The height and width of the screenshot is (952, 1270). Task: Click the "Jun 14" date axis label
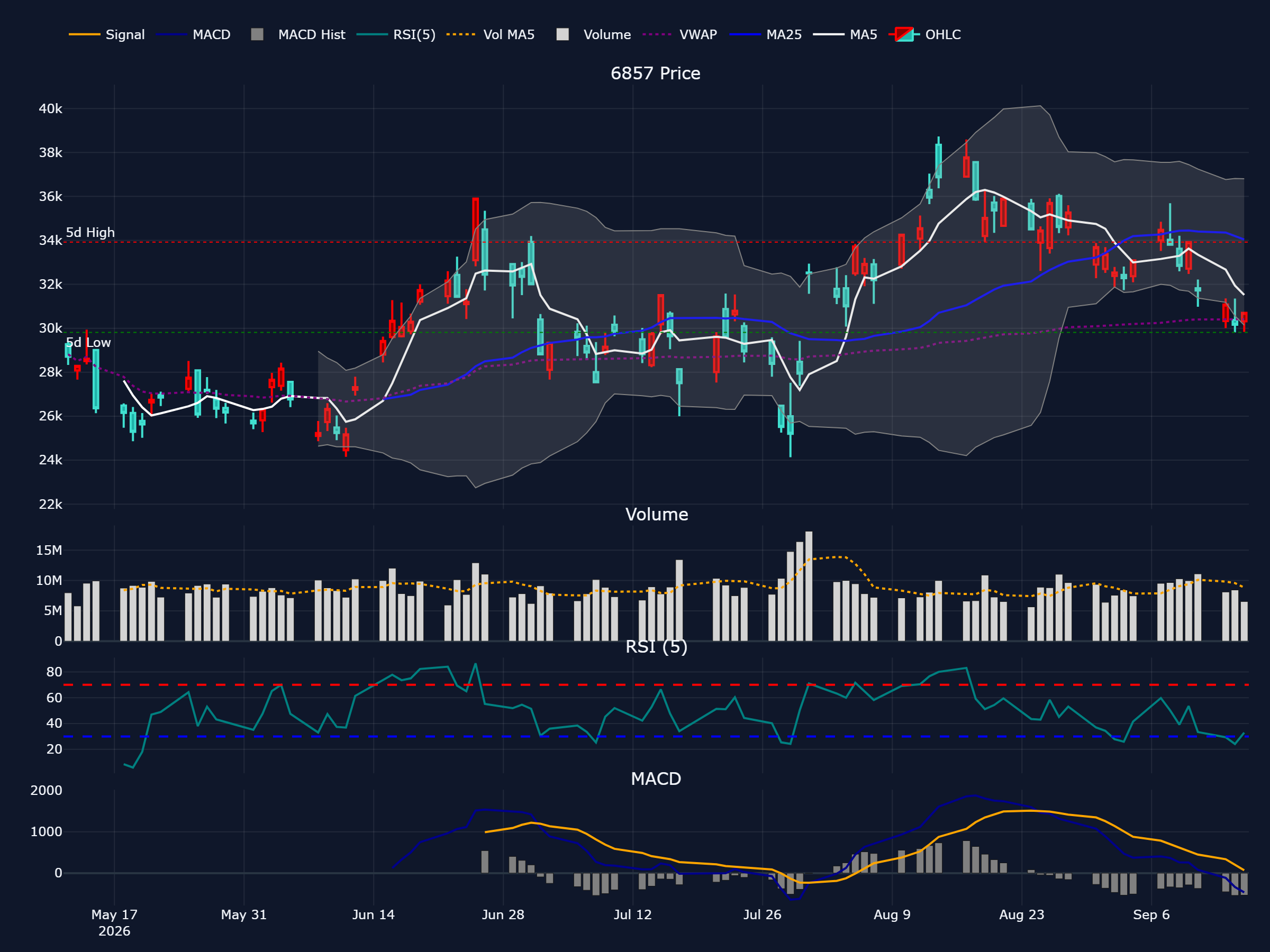click(x=374, y=914)
